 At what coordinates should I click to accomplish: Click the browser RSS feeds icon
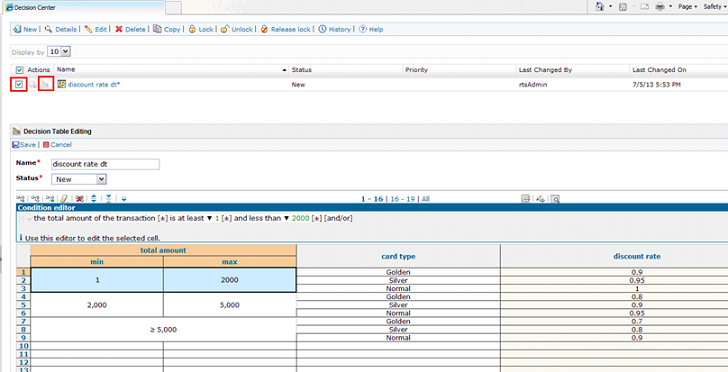(623, 7)
